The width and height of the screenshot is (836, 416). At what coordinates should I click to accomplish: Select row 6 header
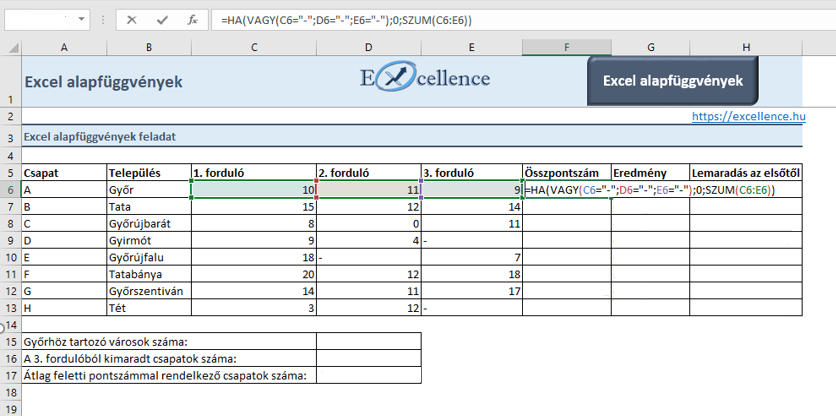[11, 189]
